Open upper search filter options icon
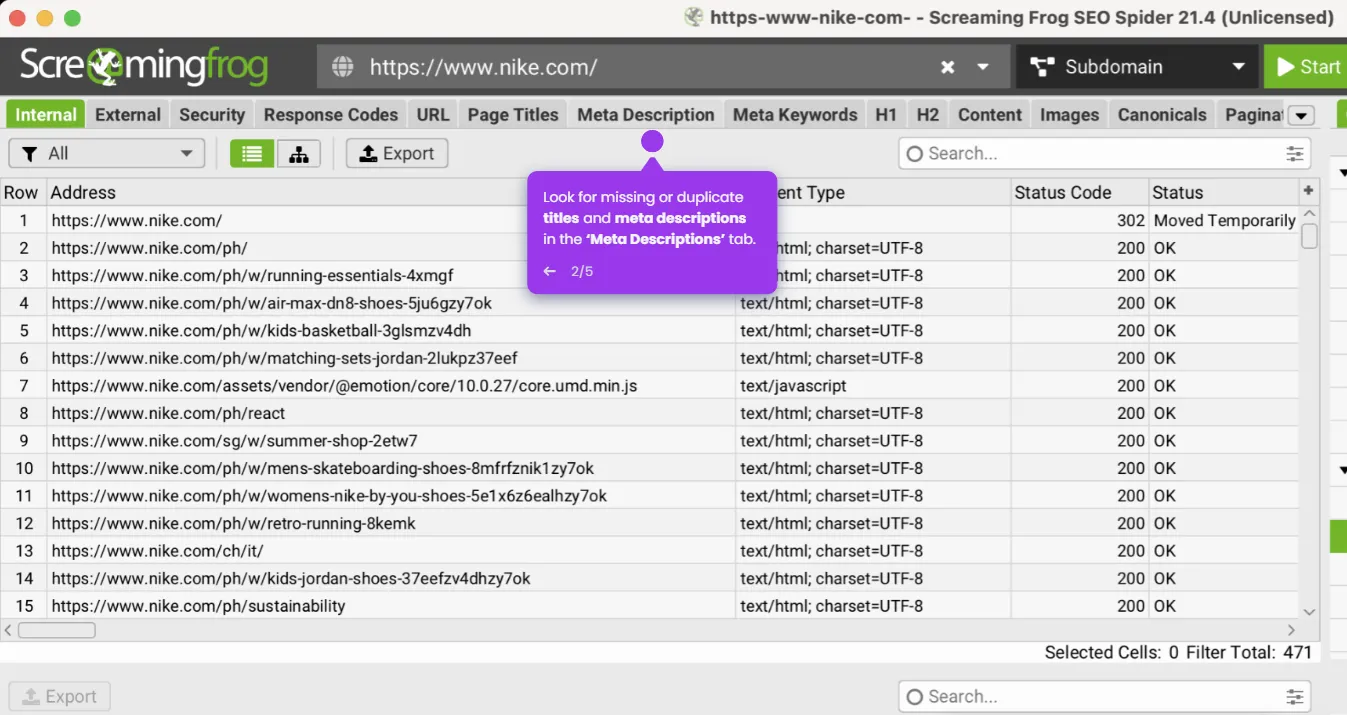 (x=1295, y=153)
